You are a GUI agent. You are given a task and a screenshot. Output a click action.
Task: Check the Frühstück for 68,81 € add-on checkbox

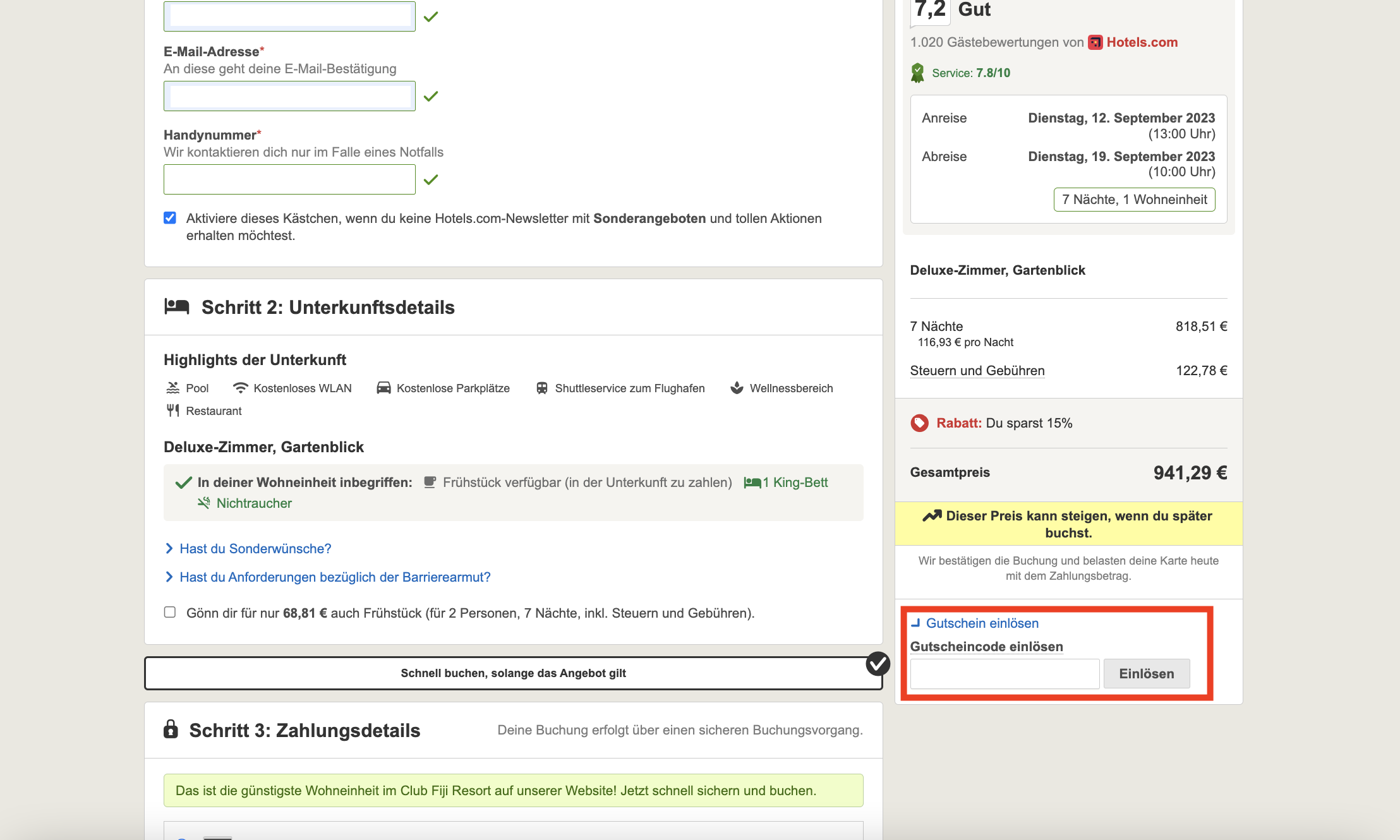(169, 612)
